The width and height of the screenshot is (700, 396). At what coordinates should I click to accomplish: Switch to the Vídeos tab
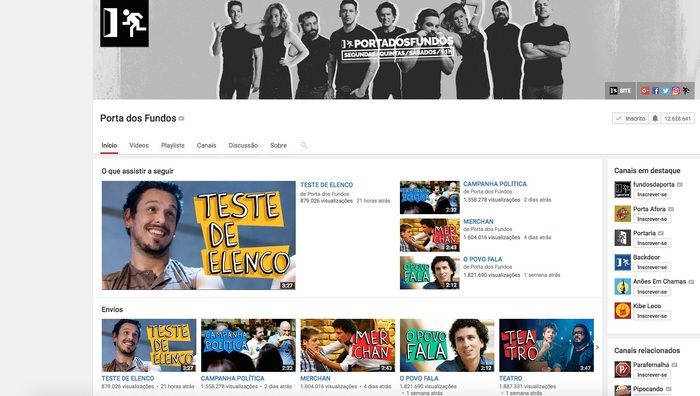pos(139,146)
